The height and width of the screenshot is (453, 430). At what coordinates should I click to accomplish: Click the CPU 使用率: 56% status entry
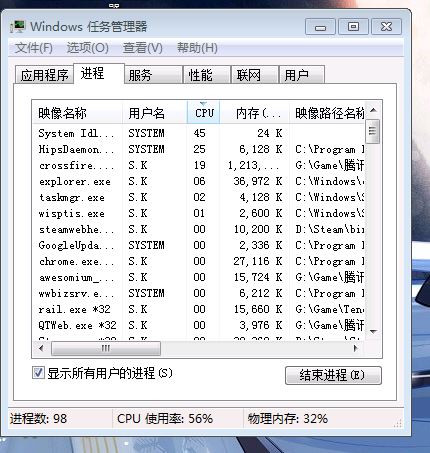(x=165, y=419)
